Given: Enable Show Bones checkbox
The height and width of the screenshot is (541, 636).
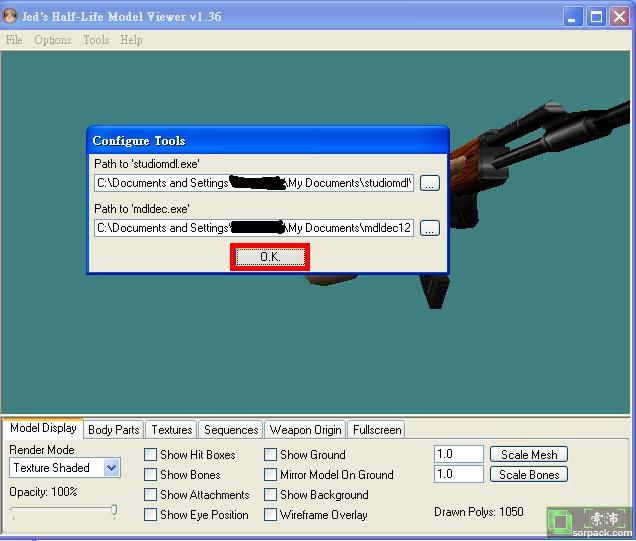Looking at the screenshot, I should click(150, 474).
